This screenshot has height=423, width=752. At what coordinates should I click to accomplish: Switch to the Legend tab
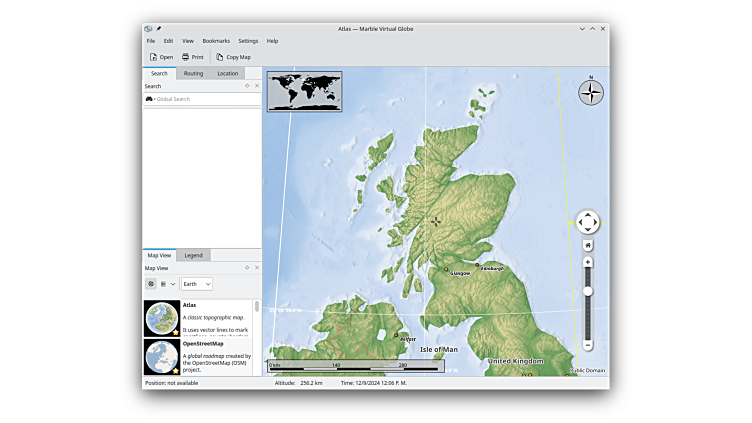pos(193,255)
